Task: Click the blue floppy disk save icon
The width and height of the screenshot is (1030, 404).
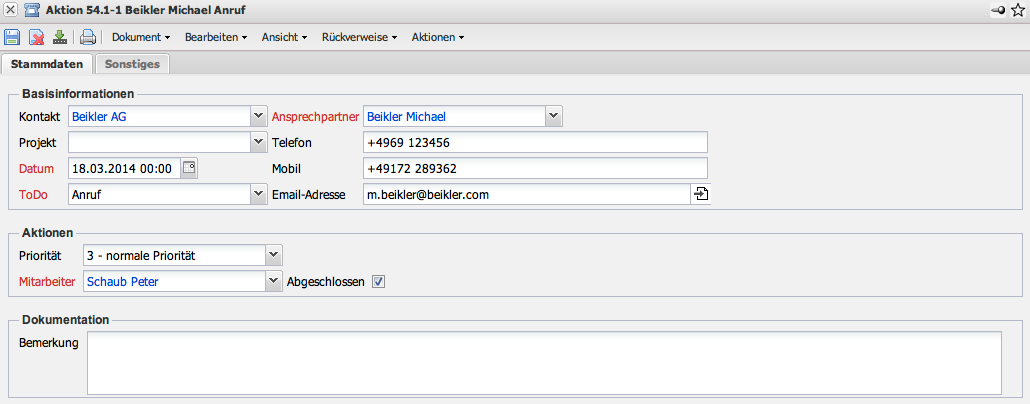Action: [x=12, y=38]
